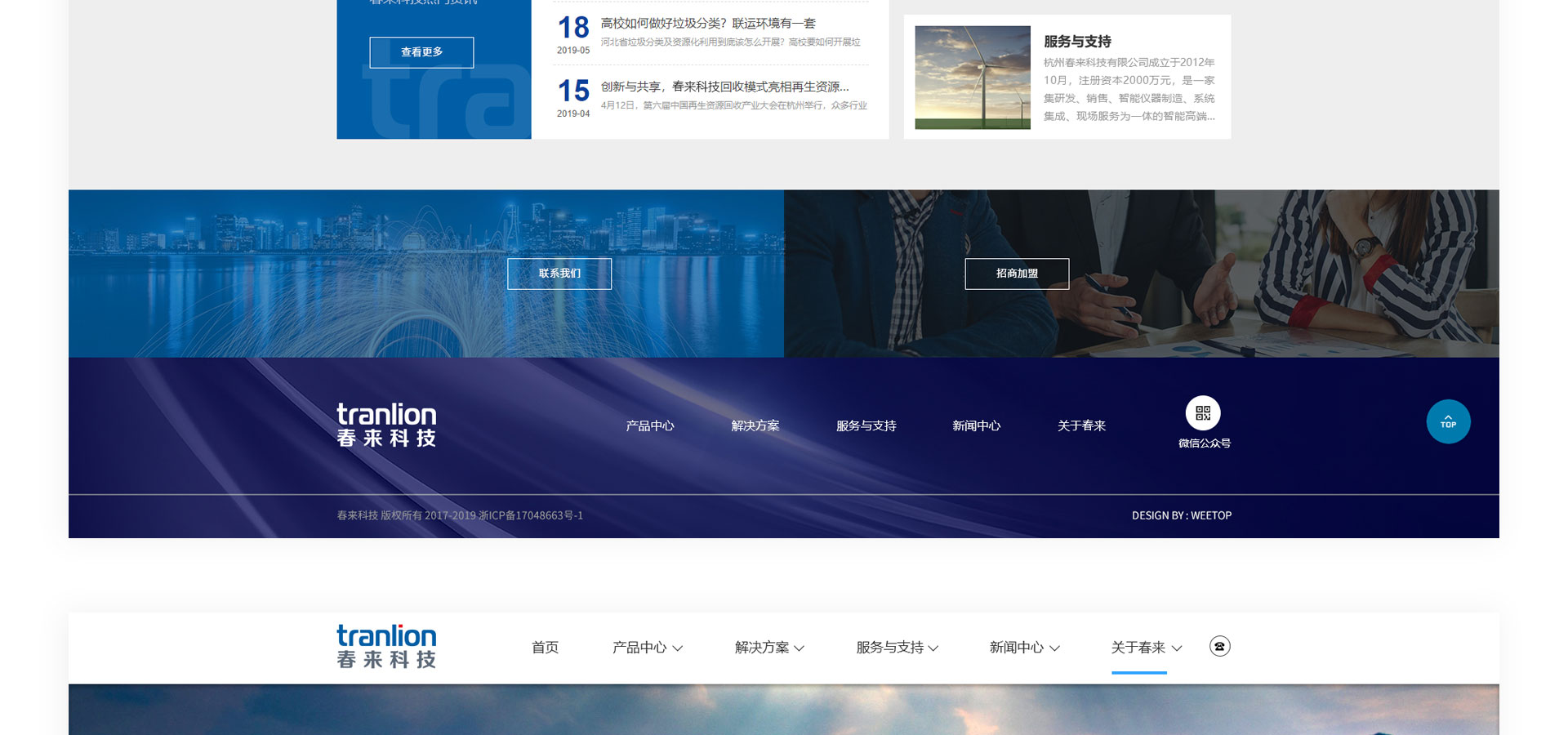1568x735 pixels.
Task: Expand the 产品中心 dropdown in header
Action: click(x=647, y=648)
